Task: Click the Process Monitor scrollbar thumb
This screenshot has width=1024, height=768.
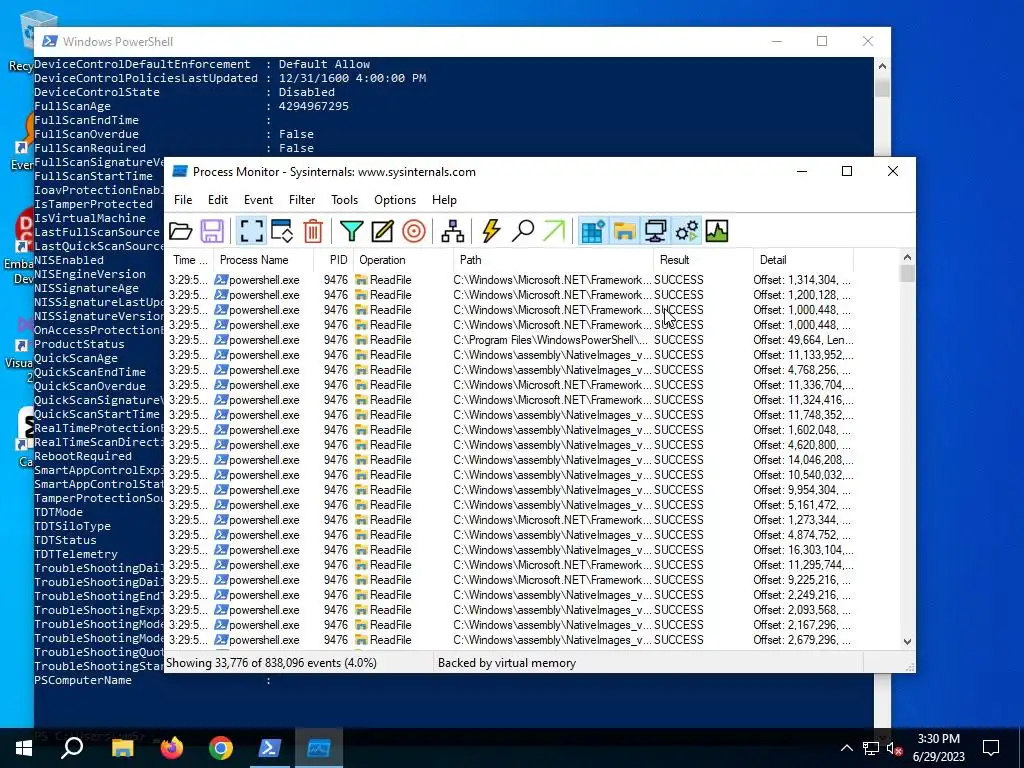Action: pyautogui.click(x=907, y=274)
